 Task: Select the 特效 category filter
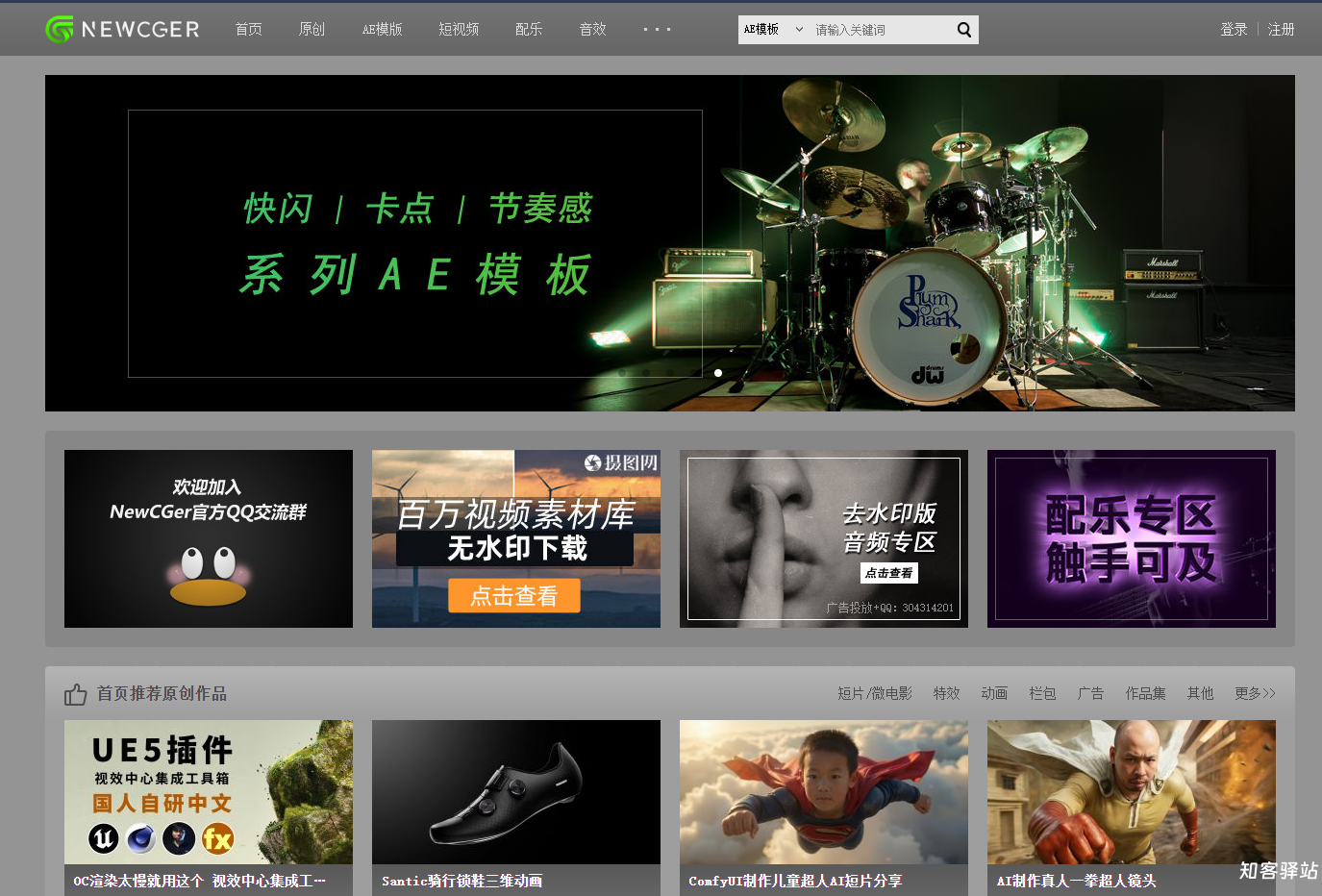tap(946, 693)
